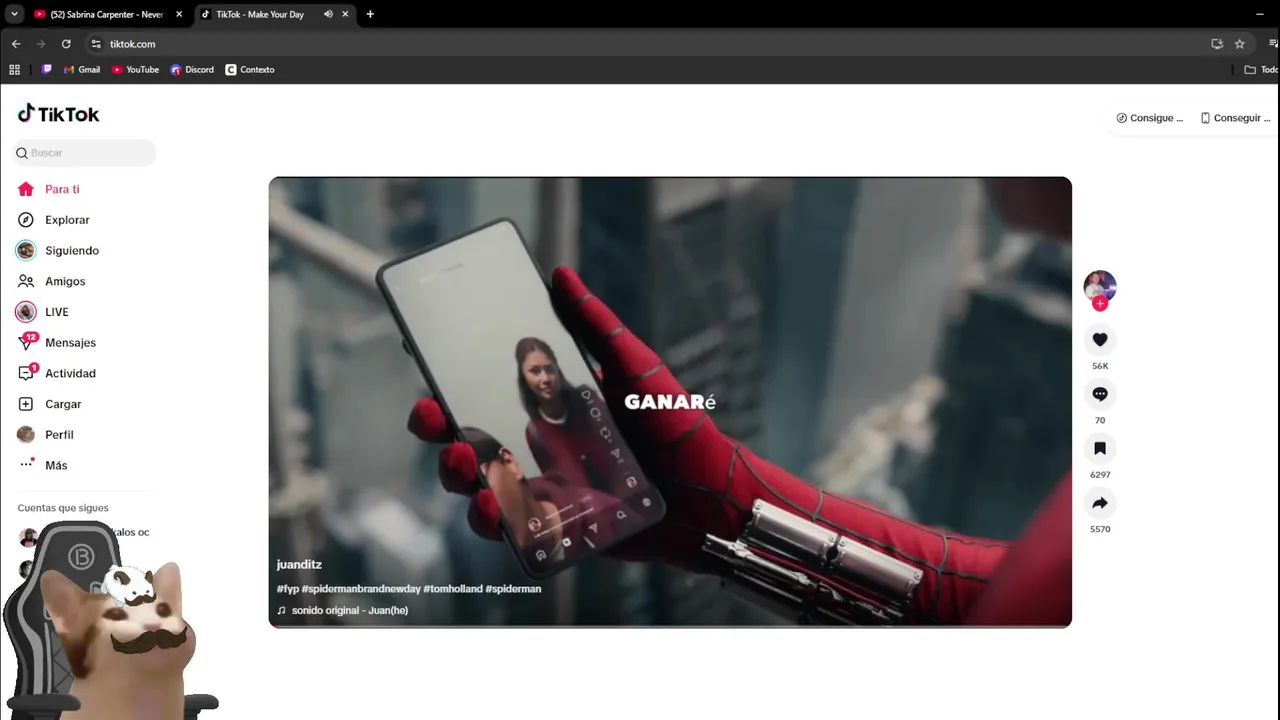
Task: Click the Conseguir... app button
Action: (x=1235, y=118)
